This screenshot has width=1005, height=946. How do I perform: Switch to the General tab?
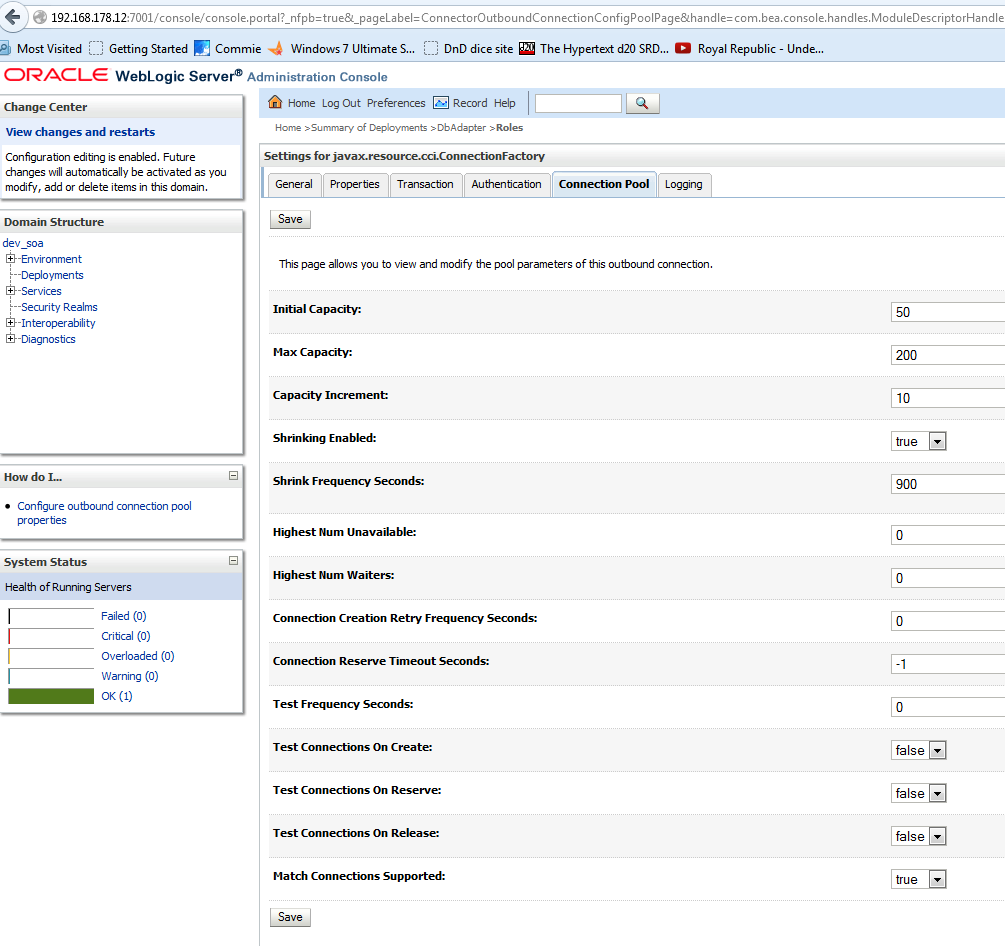[294, 185]
